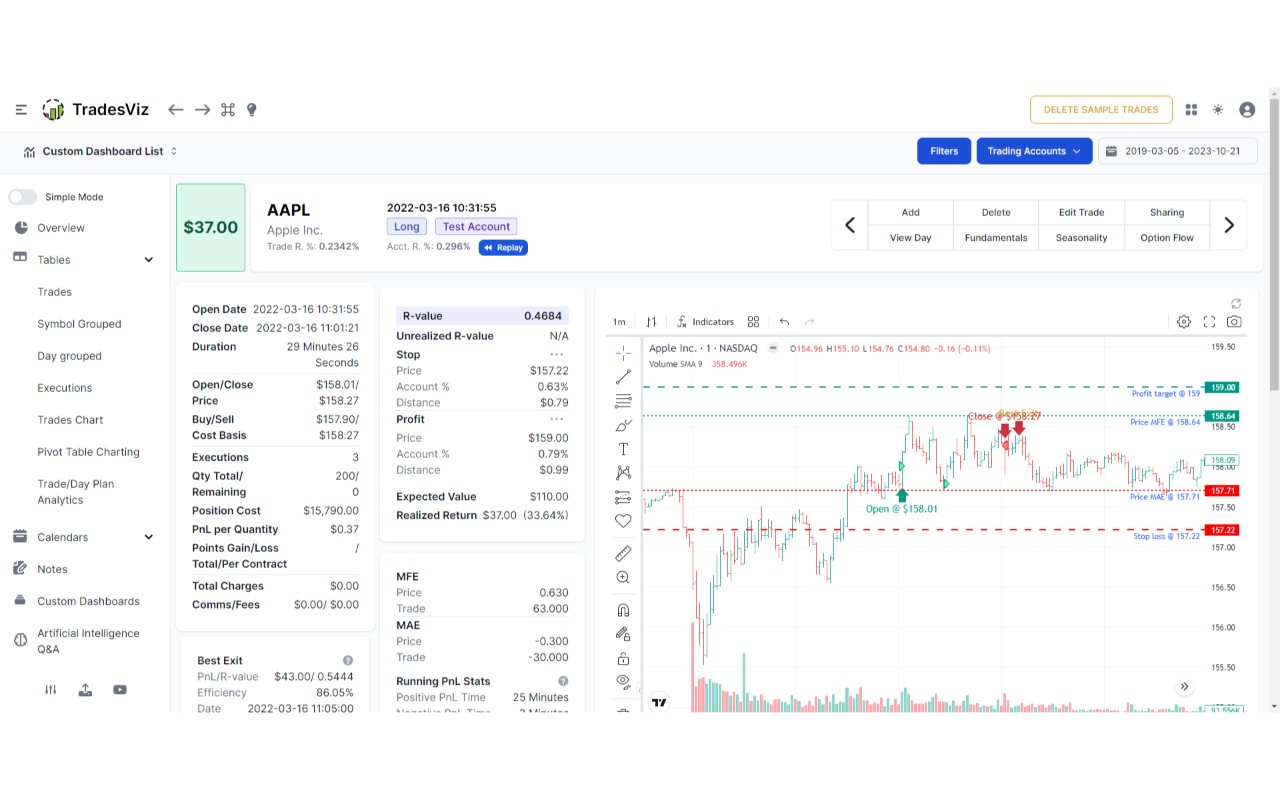Open the Stop options ellipsis
This screenshot has width=1280, height=800.
(557, 354)
